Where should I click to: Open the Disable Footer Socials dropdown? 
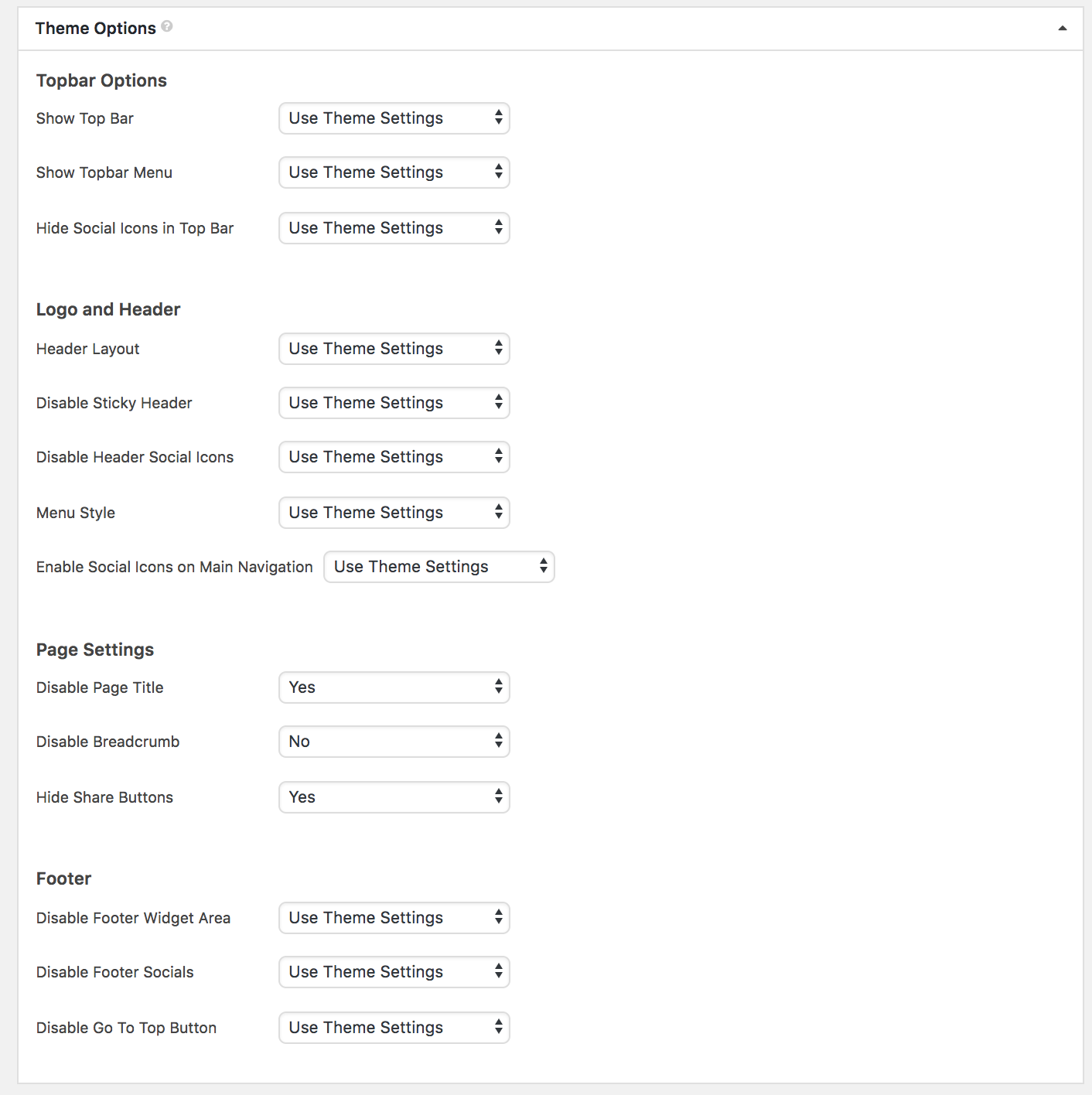tap(394, 972)
